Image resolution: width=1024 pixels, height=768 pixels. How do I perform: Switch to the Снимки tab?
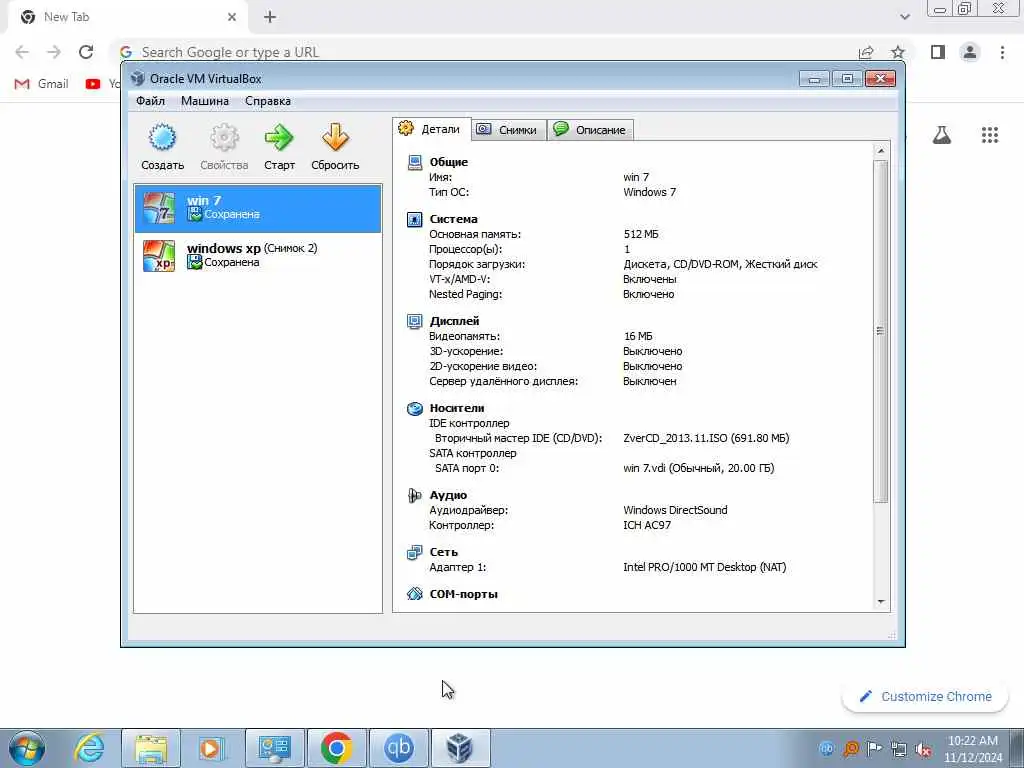(x=508, y=129)
